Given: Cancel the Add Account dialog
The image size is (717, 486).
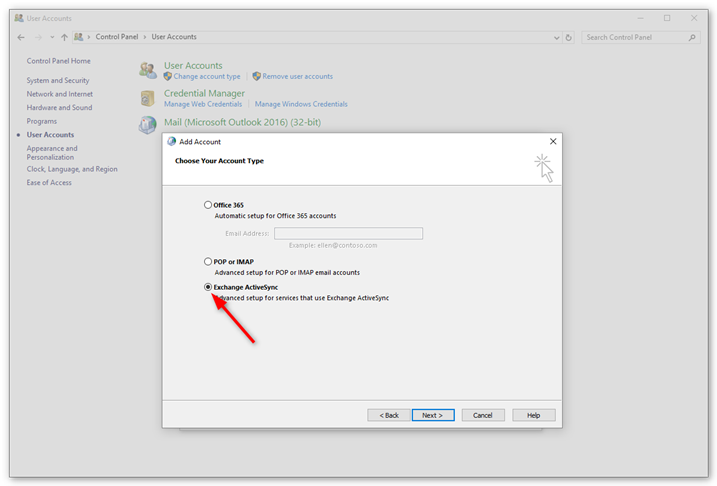Looking at the screenshot, I should click(483, 415).
